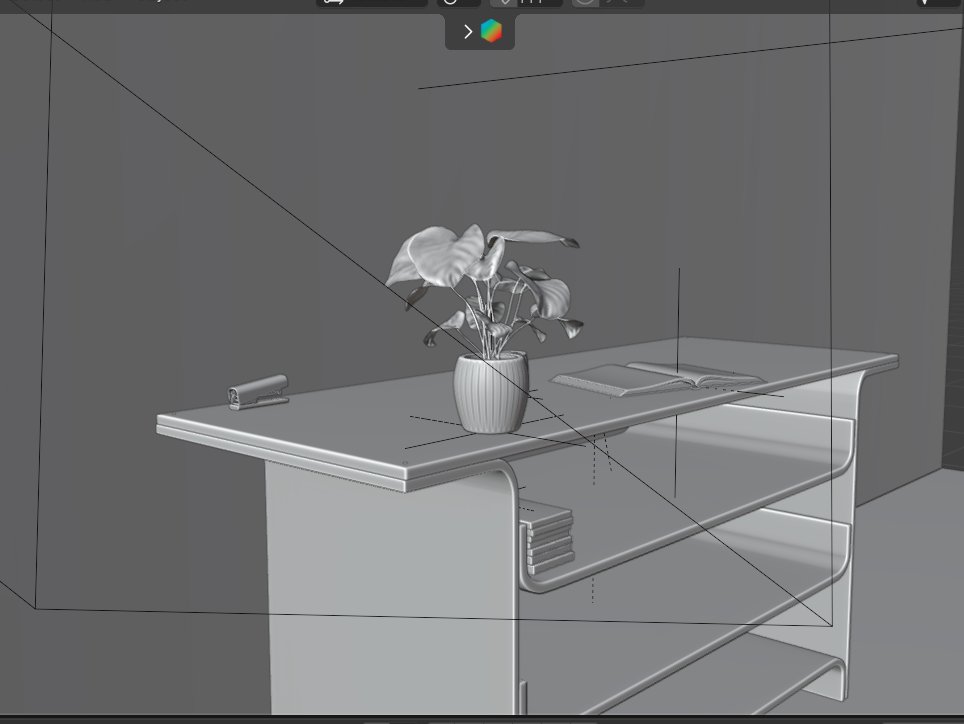The height and width of the screenshot is (724, 964).
Task: Select the open book on the desk
Action: [x=657, y=379]
